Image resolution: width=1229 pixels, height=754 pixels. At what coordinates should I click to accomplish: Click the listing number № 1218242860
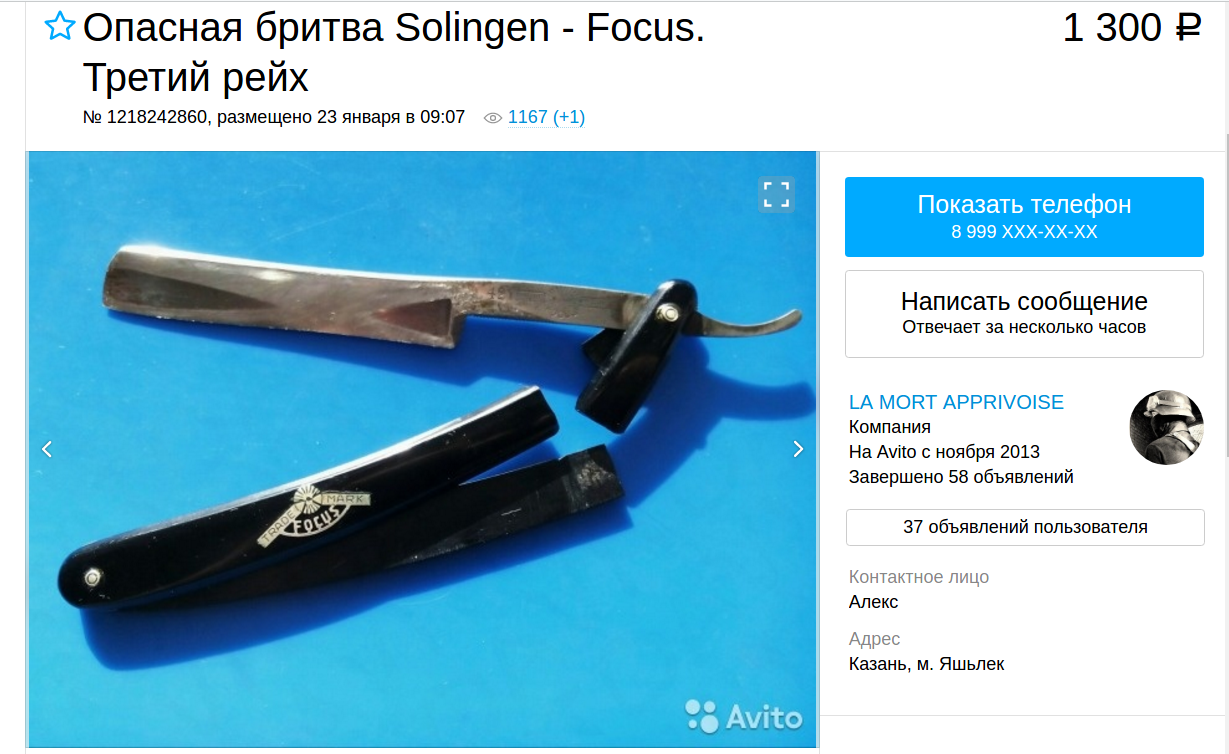click(146, 117)
